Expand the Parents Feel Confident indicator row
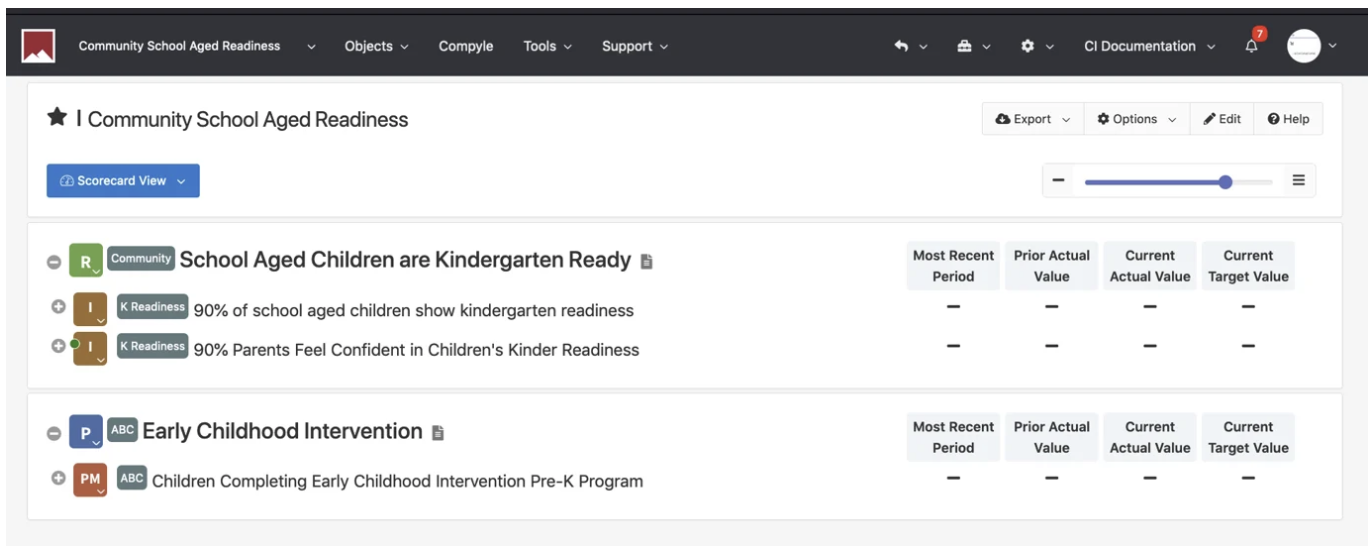This screenshot has height=546, width=1372. (x=58, y=346)
